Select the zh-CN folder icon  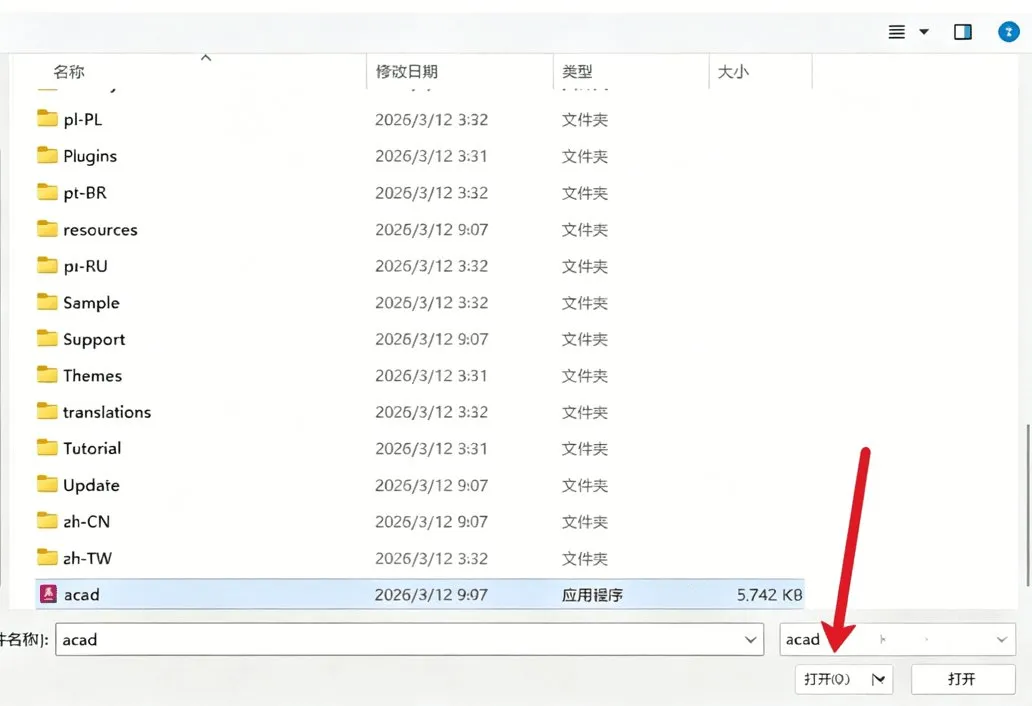47,521
